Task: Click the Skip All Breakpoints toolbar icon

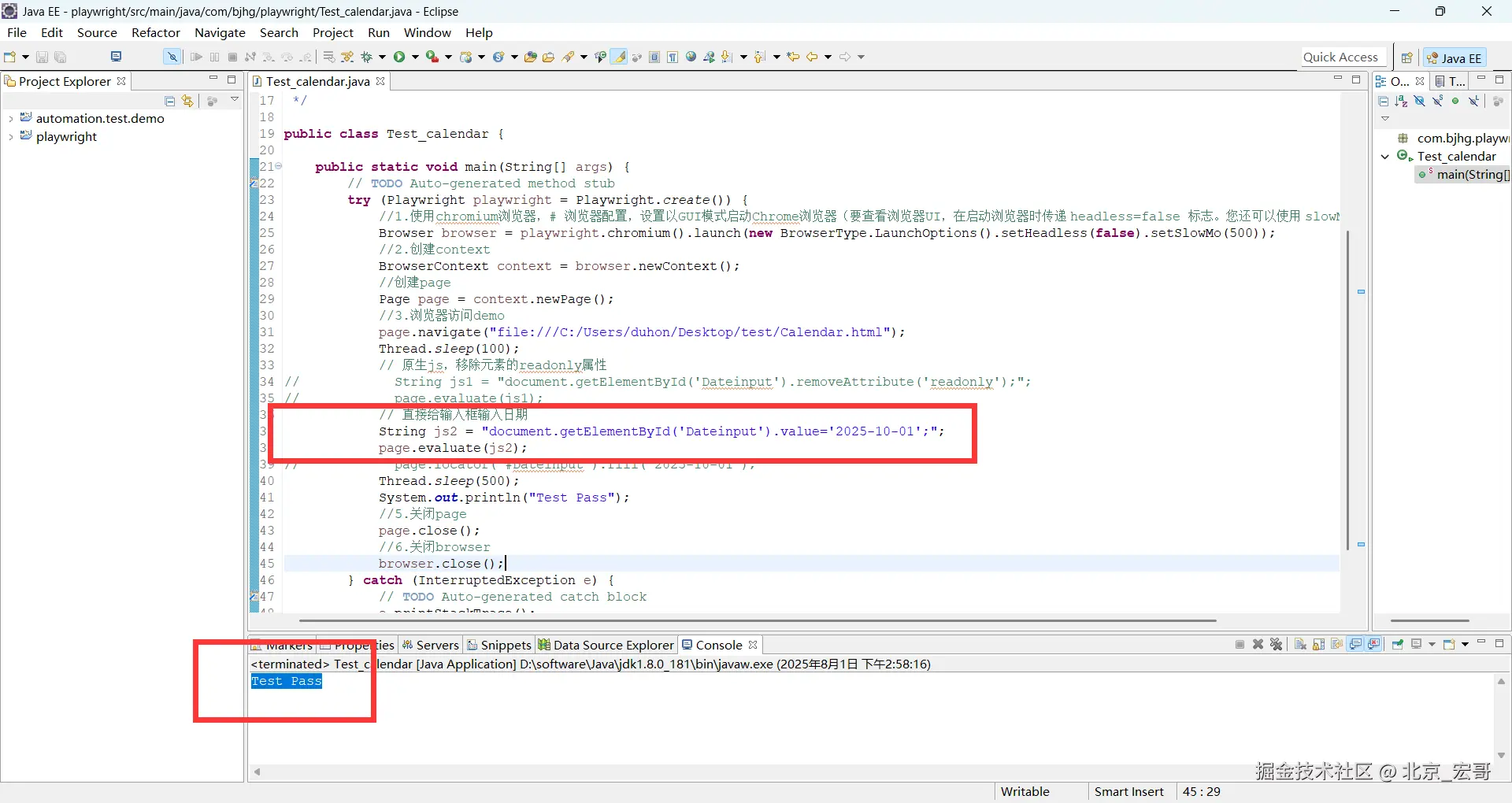Action: 172,57
